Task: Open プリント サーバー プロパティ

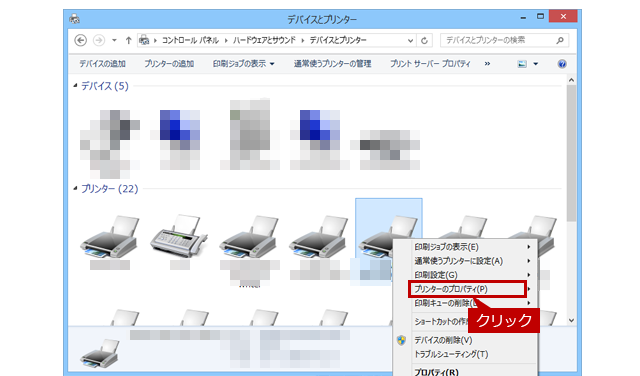Action: pos(430,64)
